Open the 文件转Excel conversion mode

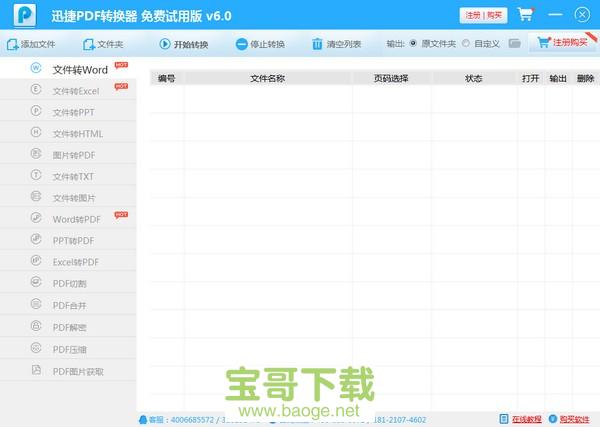(68, 90)
